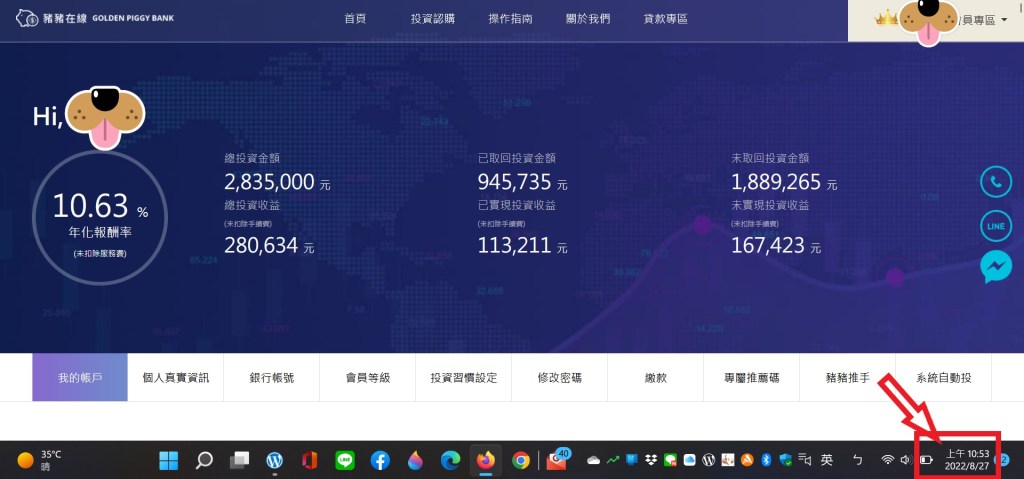Open the LINE chat floating button
The width and height of the screenshot is (1024, 479).
[x=995, y=226]
